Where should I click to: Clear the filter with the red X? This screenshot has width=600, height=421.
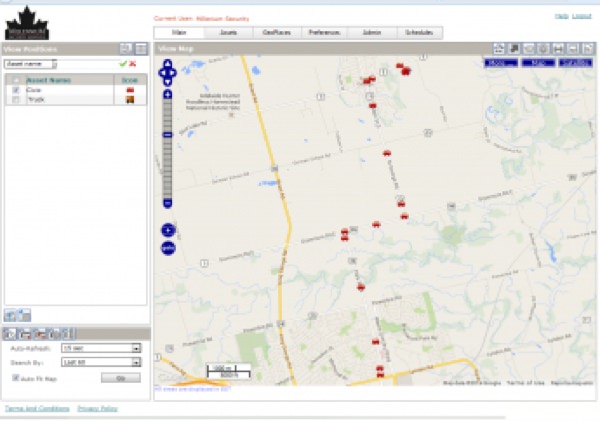(132, 64)
